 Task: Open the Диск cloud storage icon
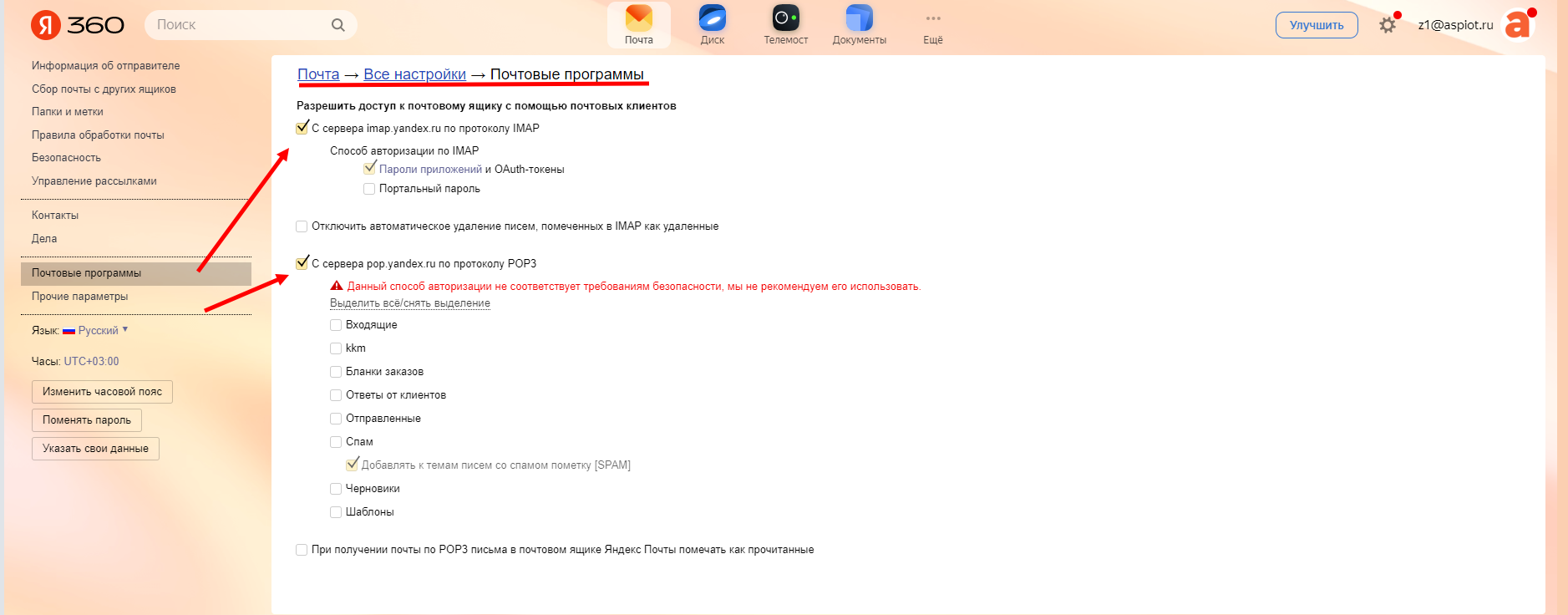pos(712,19)
